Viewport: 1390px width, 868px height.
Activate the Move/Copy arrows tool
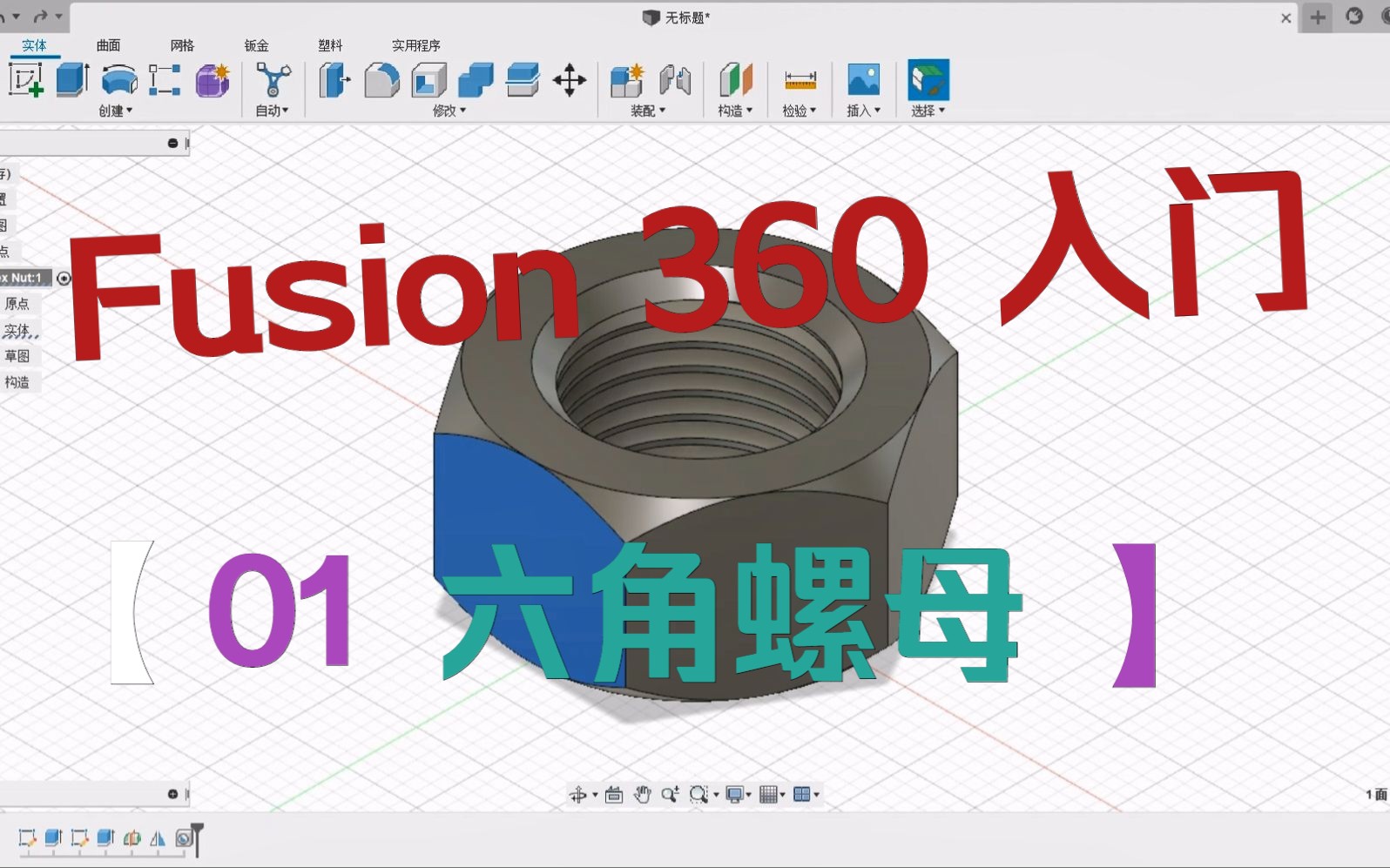570,80
